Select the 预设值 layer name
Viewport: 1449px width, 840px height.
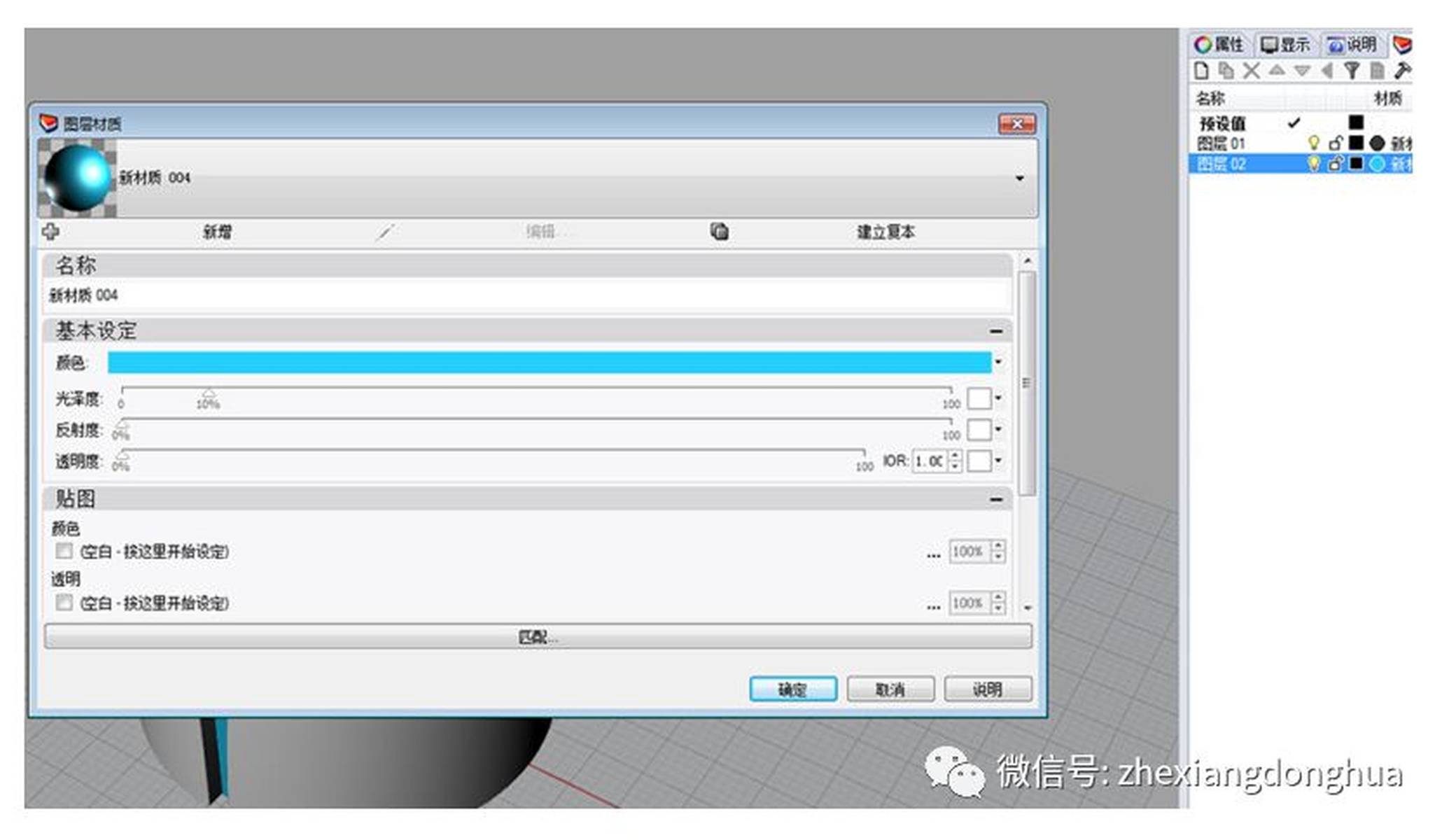coord(1222,124)
